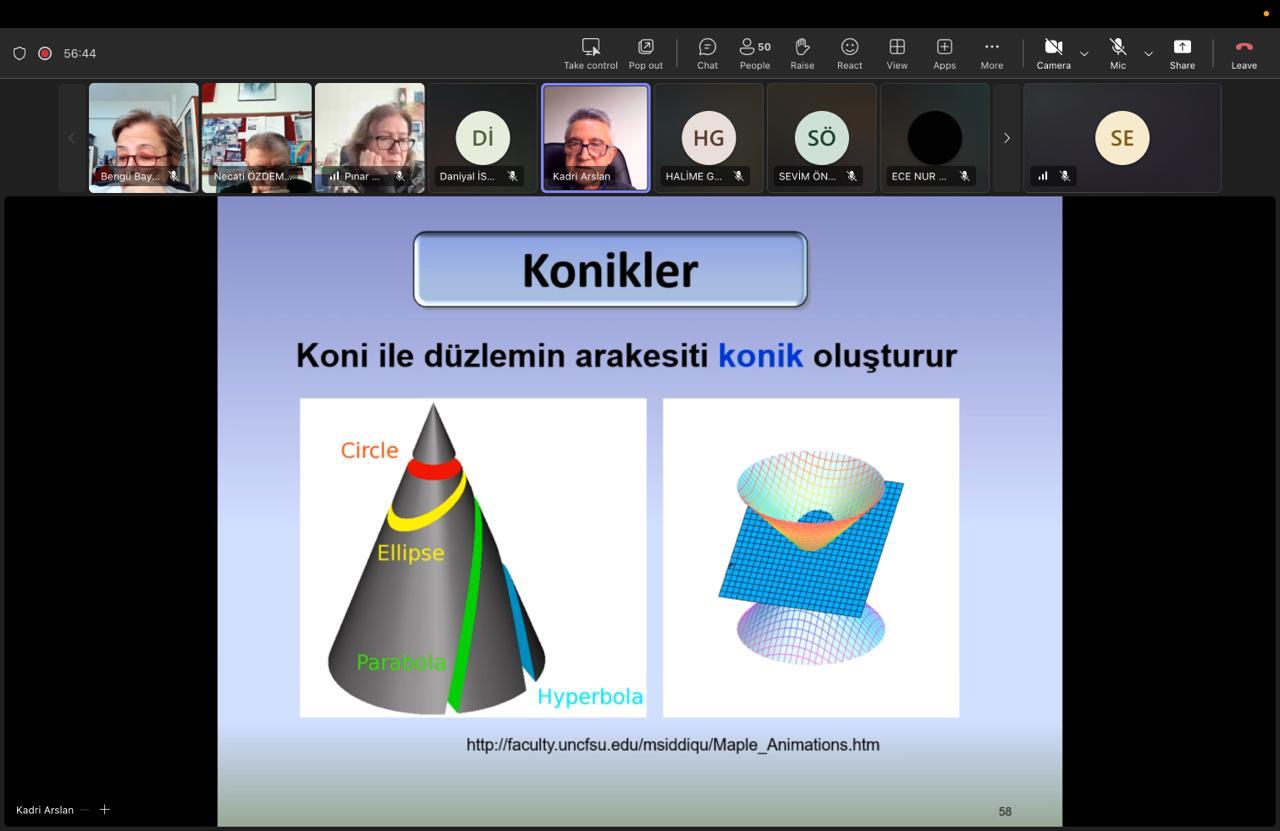
Task: Select Pınar video tile
Action: [x=369, y=138]
